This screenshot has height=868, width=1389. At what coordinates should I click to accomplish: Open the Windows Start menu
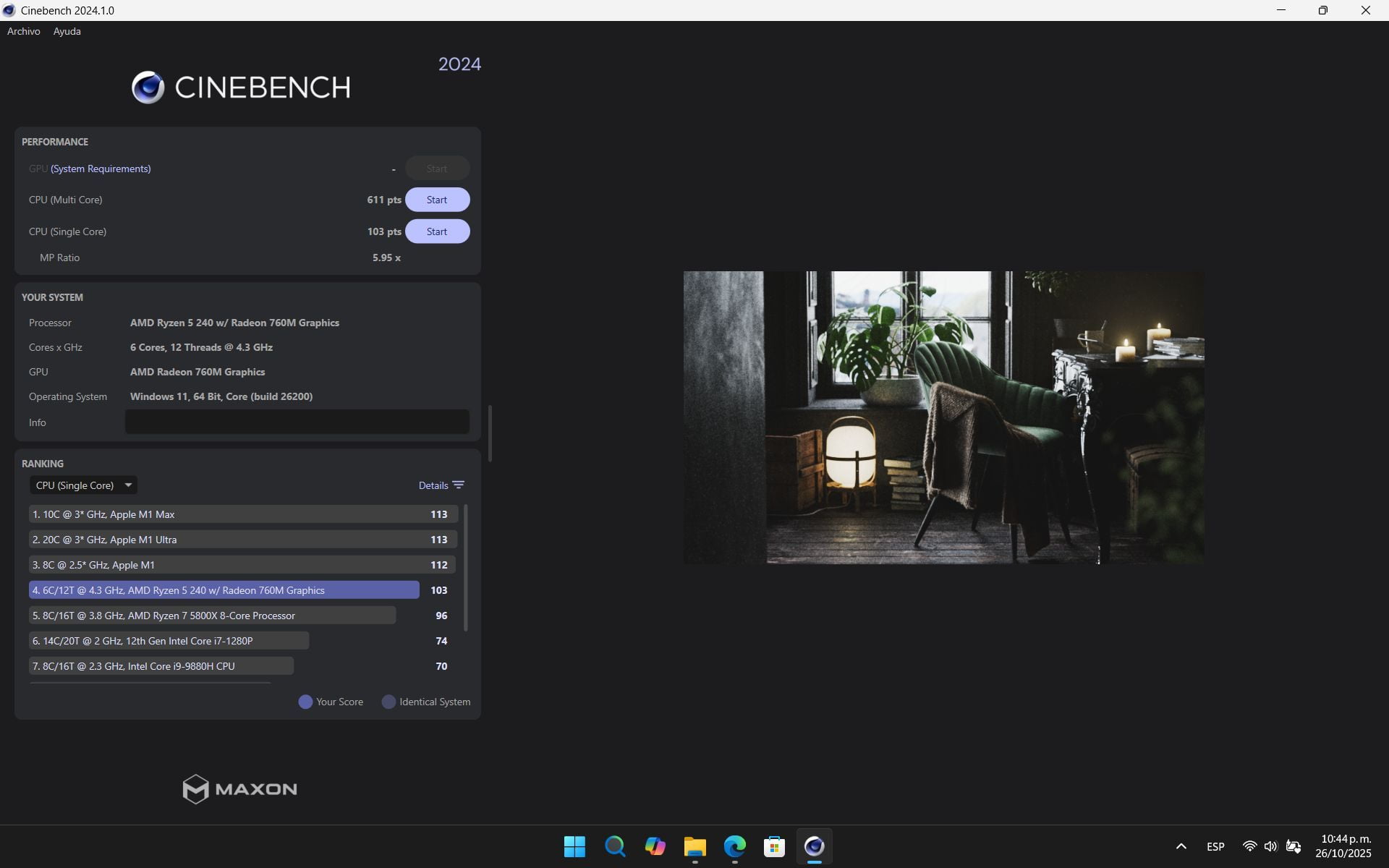coord(575,846)
